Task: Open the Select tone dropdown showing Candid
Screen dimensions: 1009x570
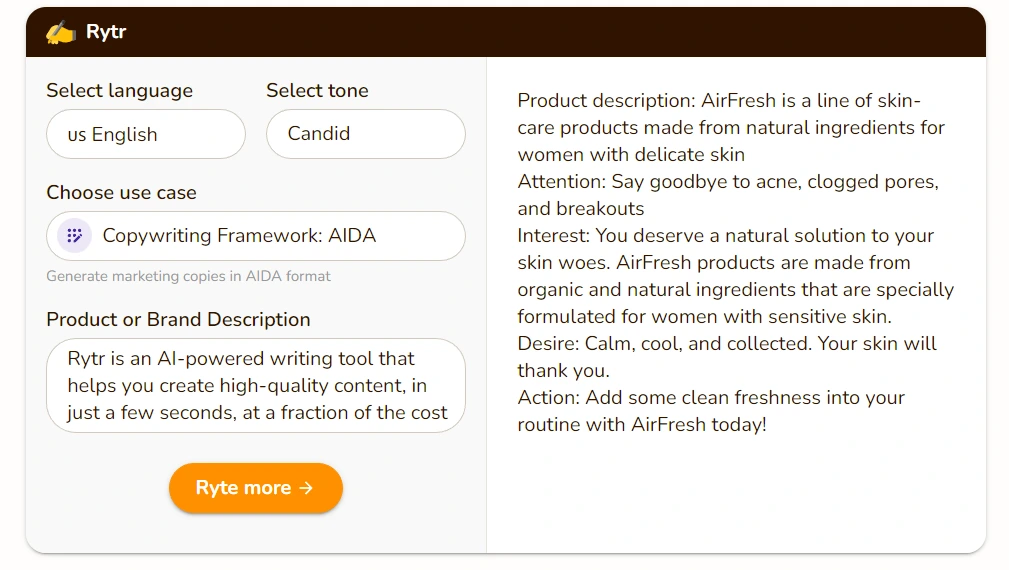Action: click(365, 134)
